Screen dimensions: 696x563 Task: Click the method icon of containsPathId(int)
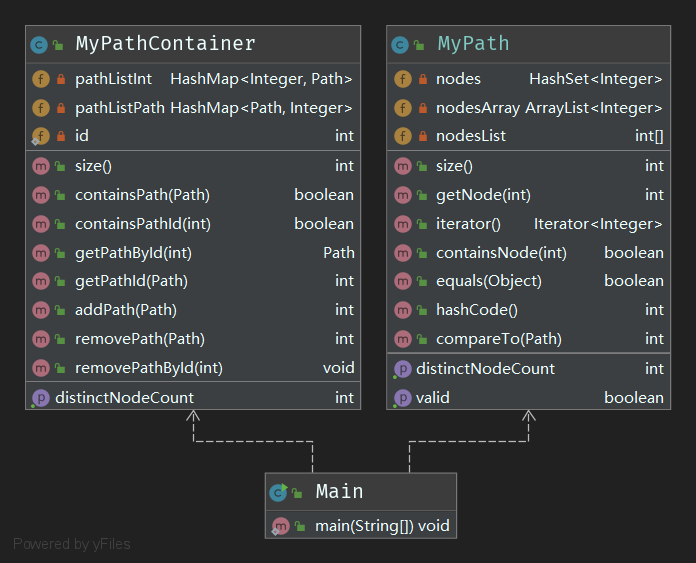pos(41,224)
